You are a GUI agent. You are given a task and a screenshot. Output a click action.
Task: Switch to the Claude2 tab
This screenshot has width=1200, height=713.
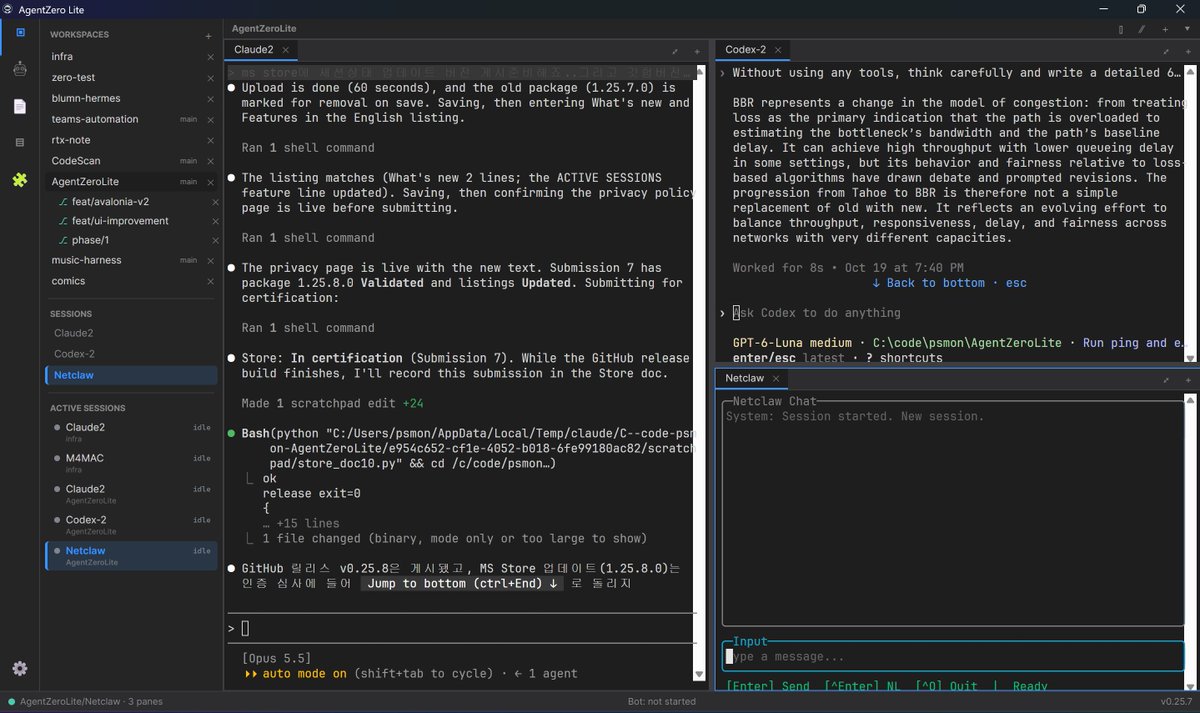[x=253, y=49]
